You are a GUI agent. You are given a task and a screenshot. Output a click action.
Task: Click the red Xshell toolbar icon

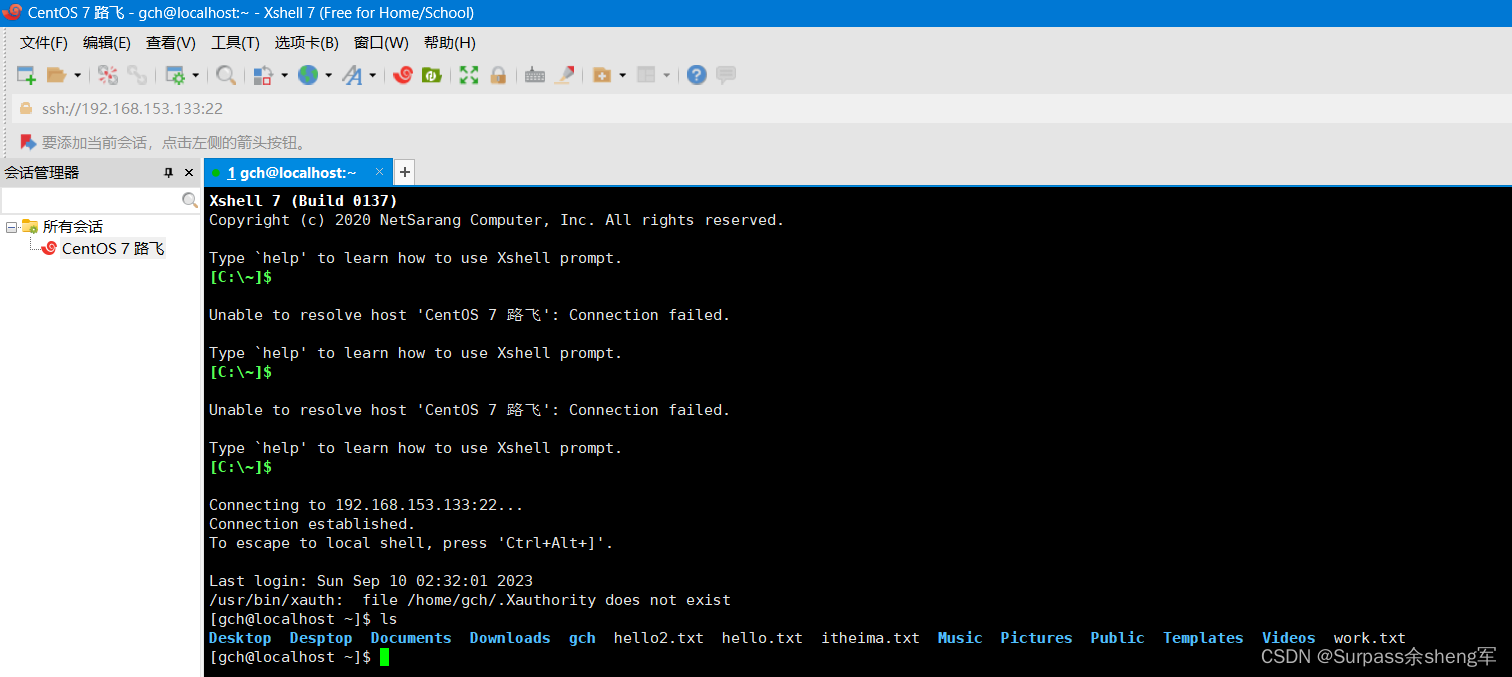(x=403, y=75)
